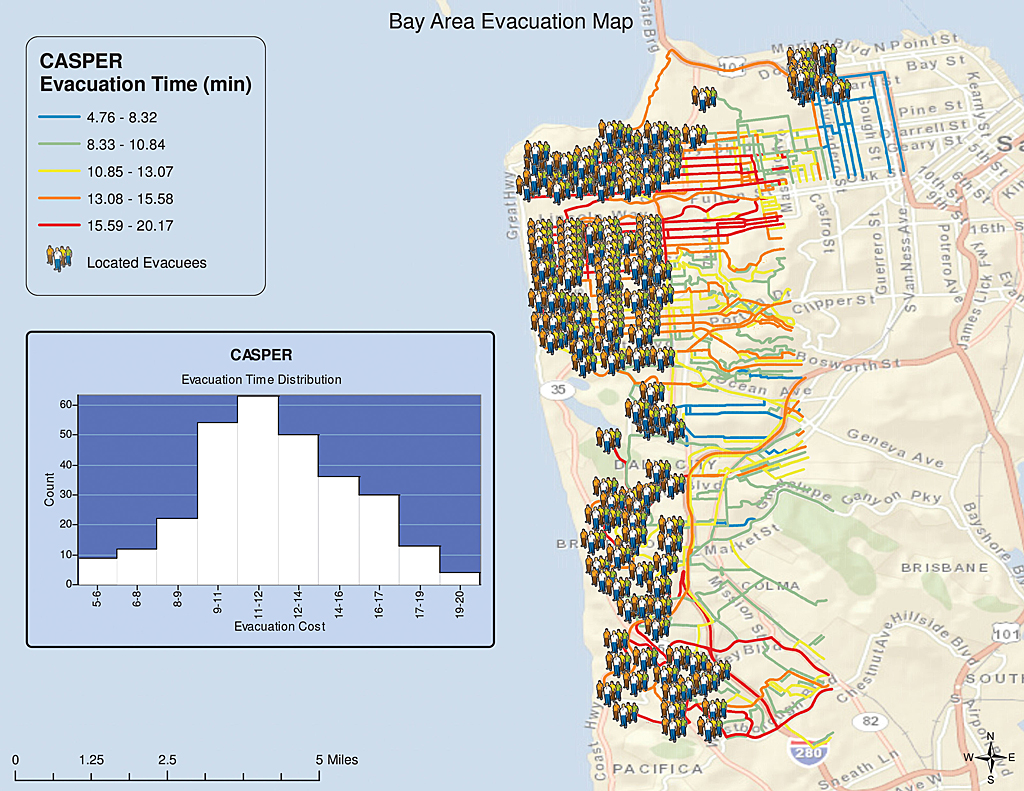This screenshot has width=1024, height=791.
Task: Click the 'Clipper St' street label
Action: tap(833, 304)
